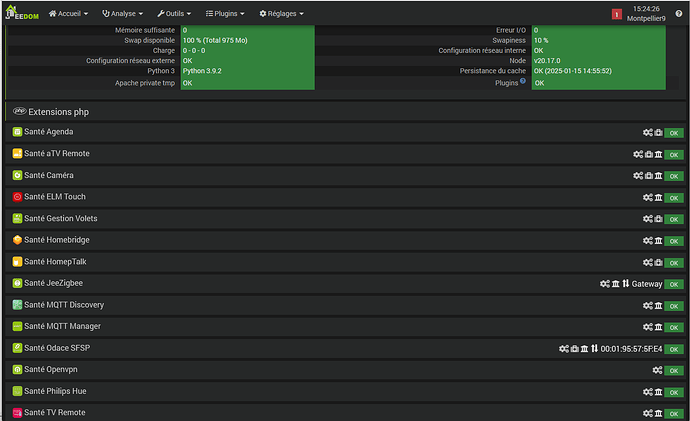Click the help question mark icon in navbar
690x421 pixels.
coord(679,14)
